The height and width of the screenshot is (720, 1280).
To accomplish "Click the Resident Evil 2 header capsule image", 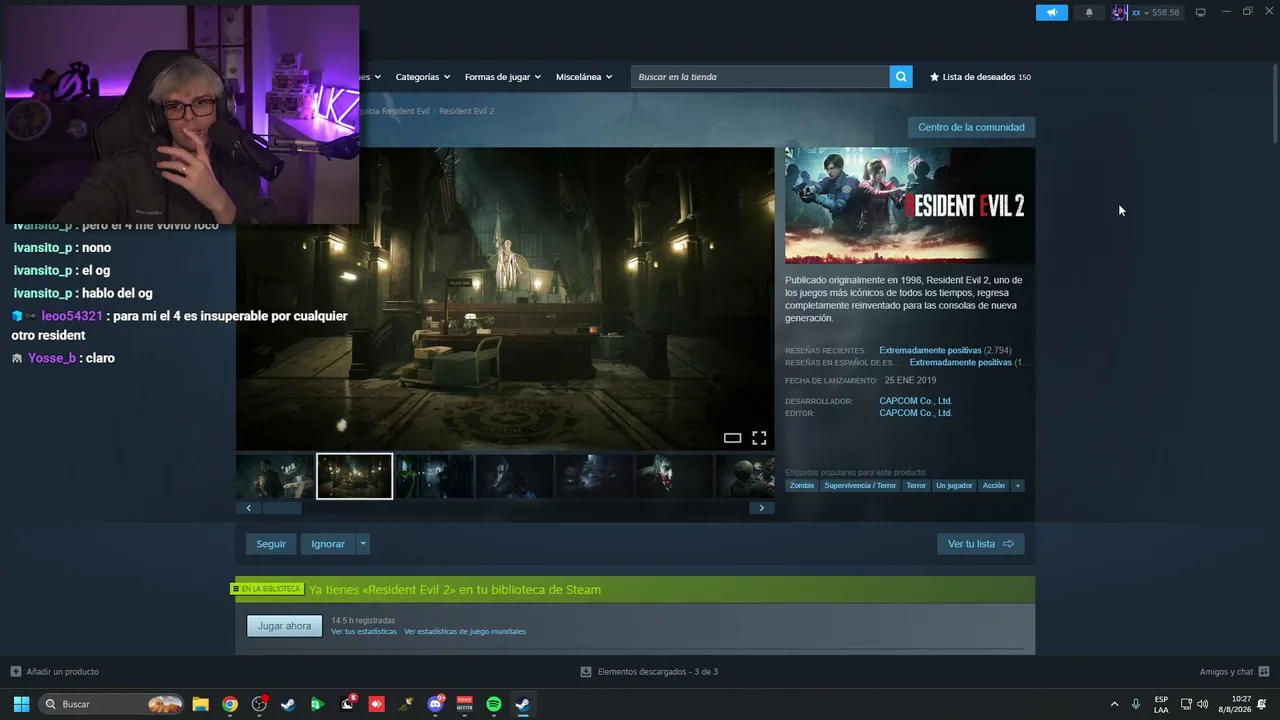I will pos(910,205).
